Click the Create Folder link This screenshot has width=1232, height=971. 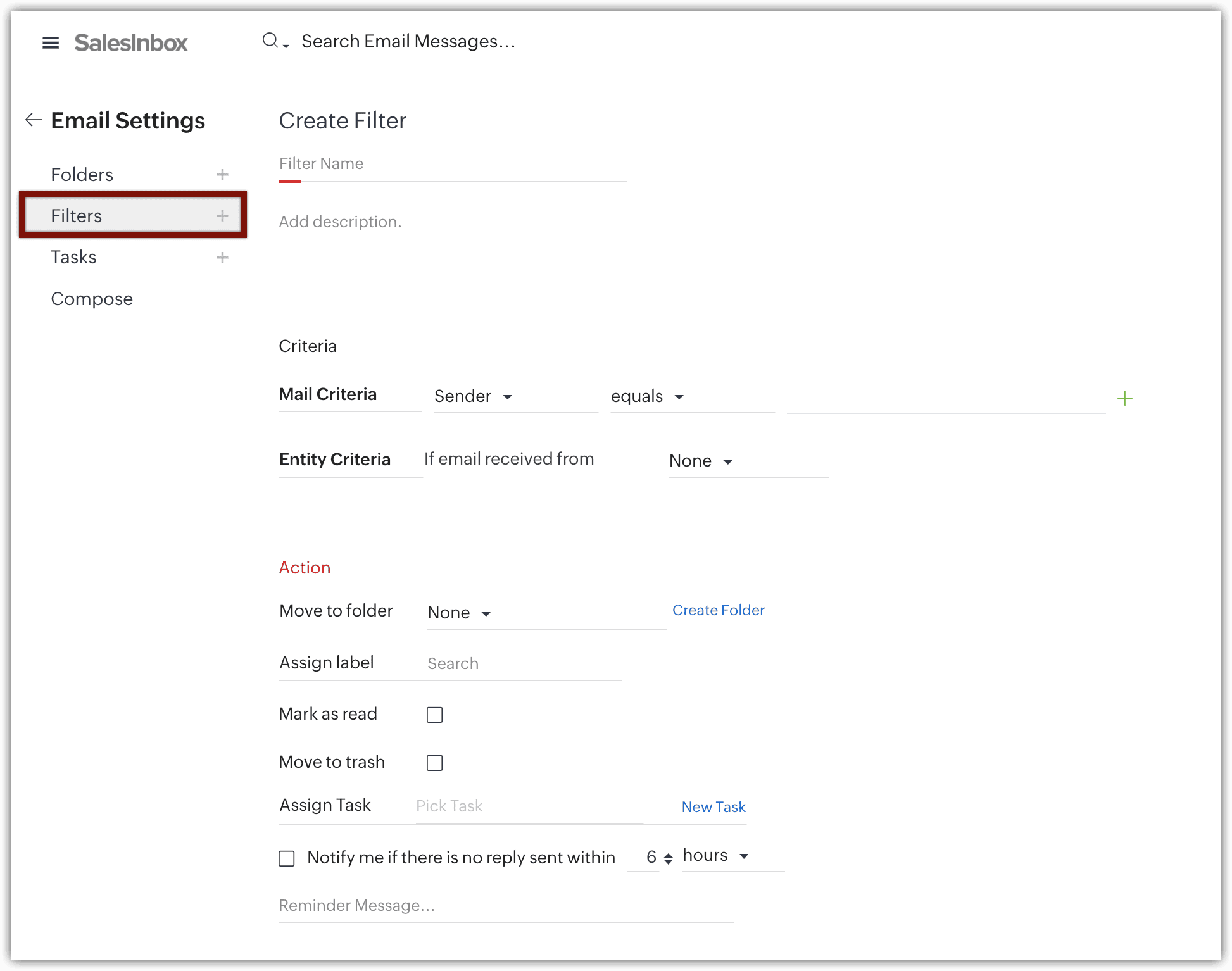coord(718,610)
